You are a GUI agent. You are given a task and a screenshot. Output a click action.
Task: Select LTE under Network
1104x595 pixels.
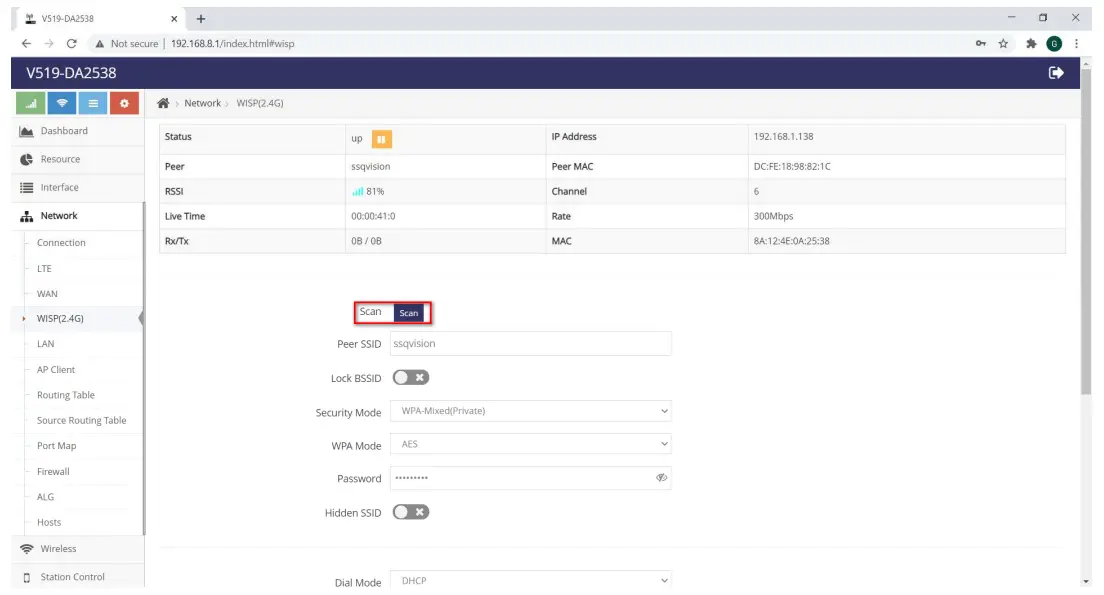point(44,269)
